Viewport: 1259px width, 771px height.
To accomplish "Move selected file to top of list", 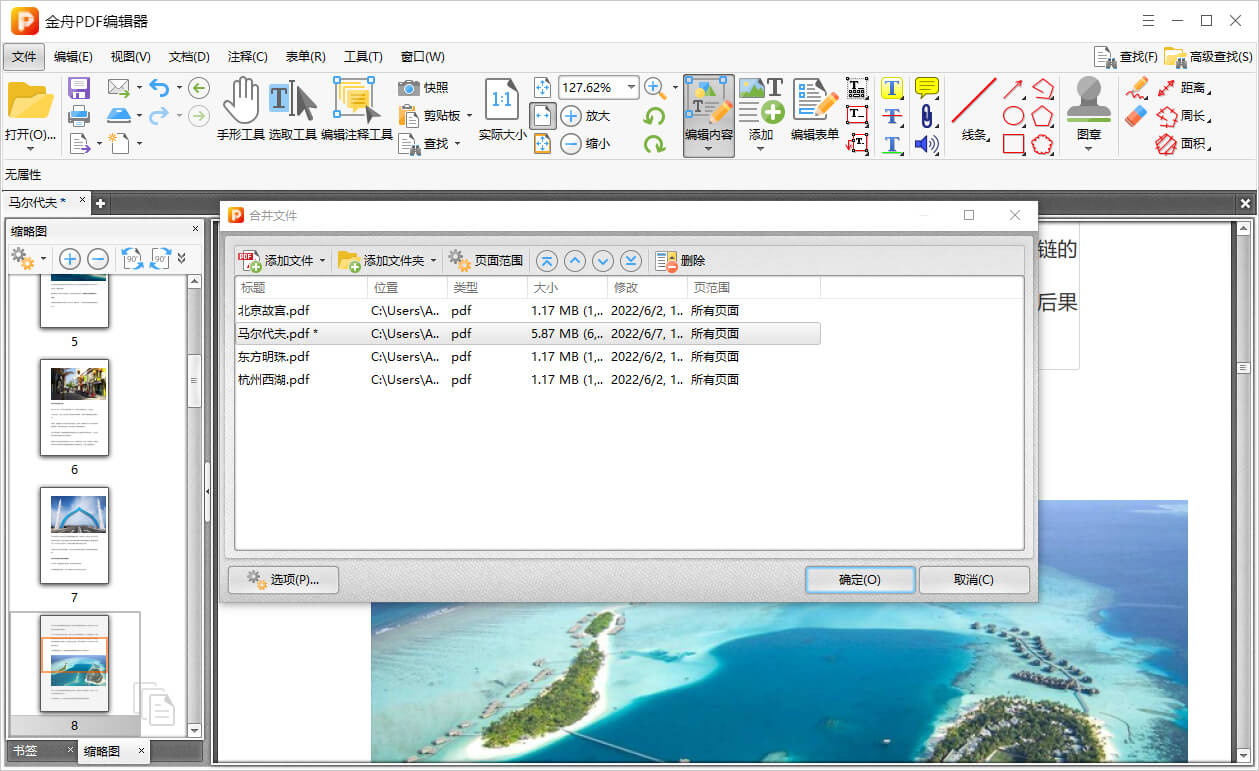I will pos(546,261).
